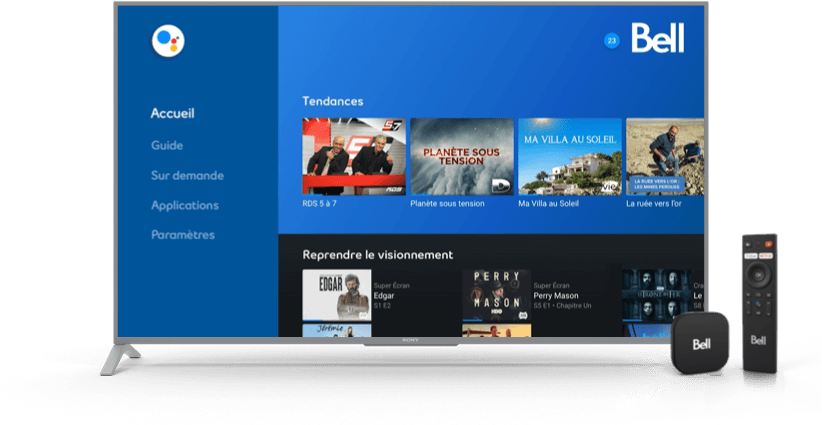
Task: Select the 'Reprendre le visionnement' heading
Action: (x=377, y=255)
